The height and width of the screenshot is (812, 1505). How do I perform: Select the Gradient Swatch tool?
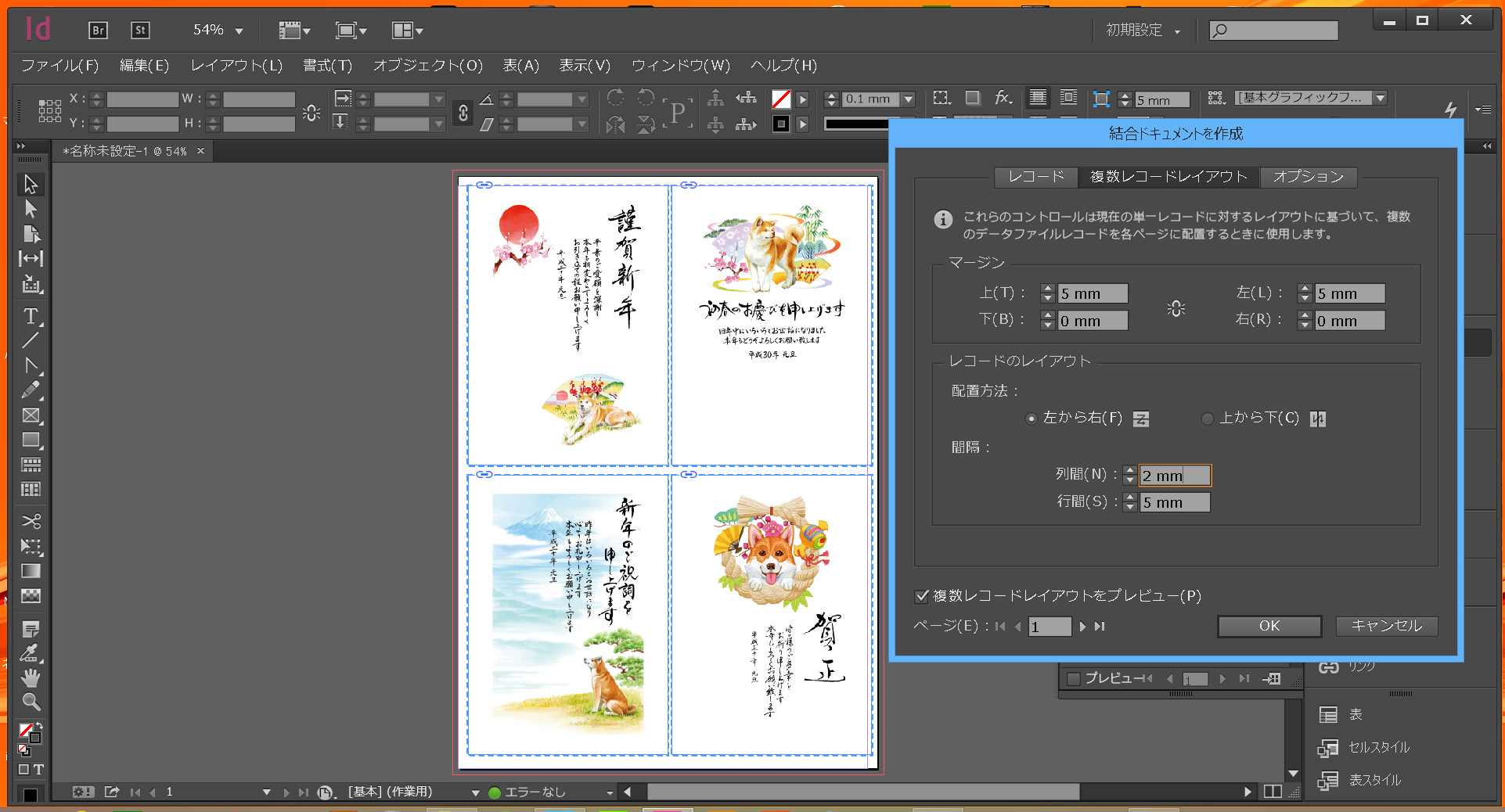(x=31, y=571)
